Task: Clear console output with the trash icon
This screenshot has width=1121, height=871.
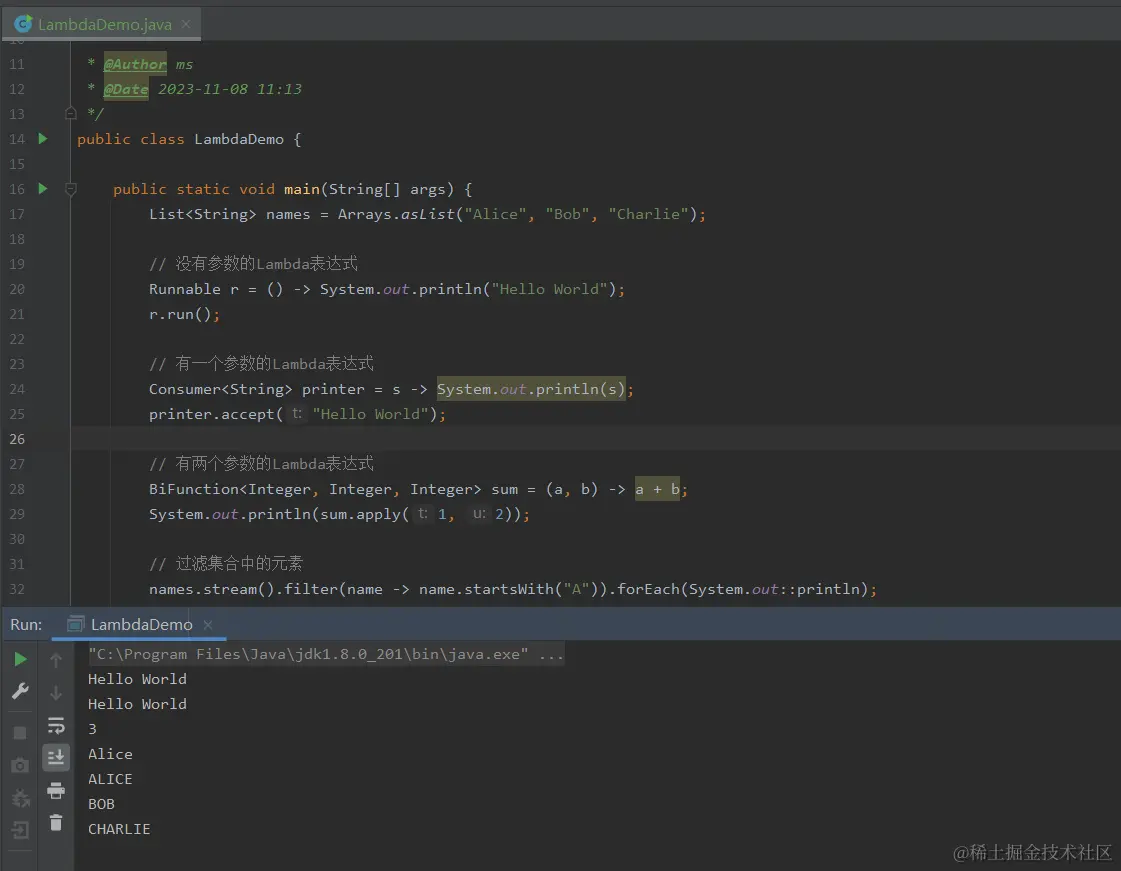Action: [x=56, y=823]
